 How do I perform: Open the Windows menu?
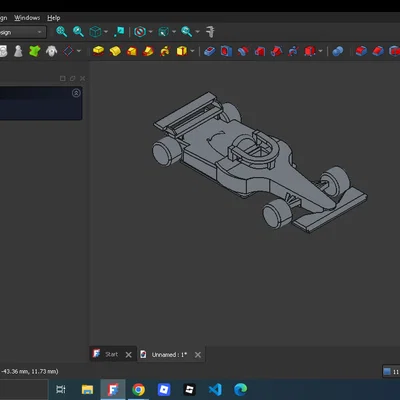27,18
